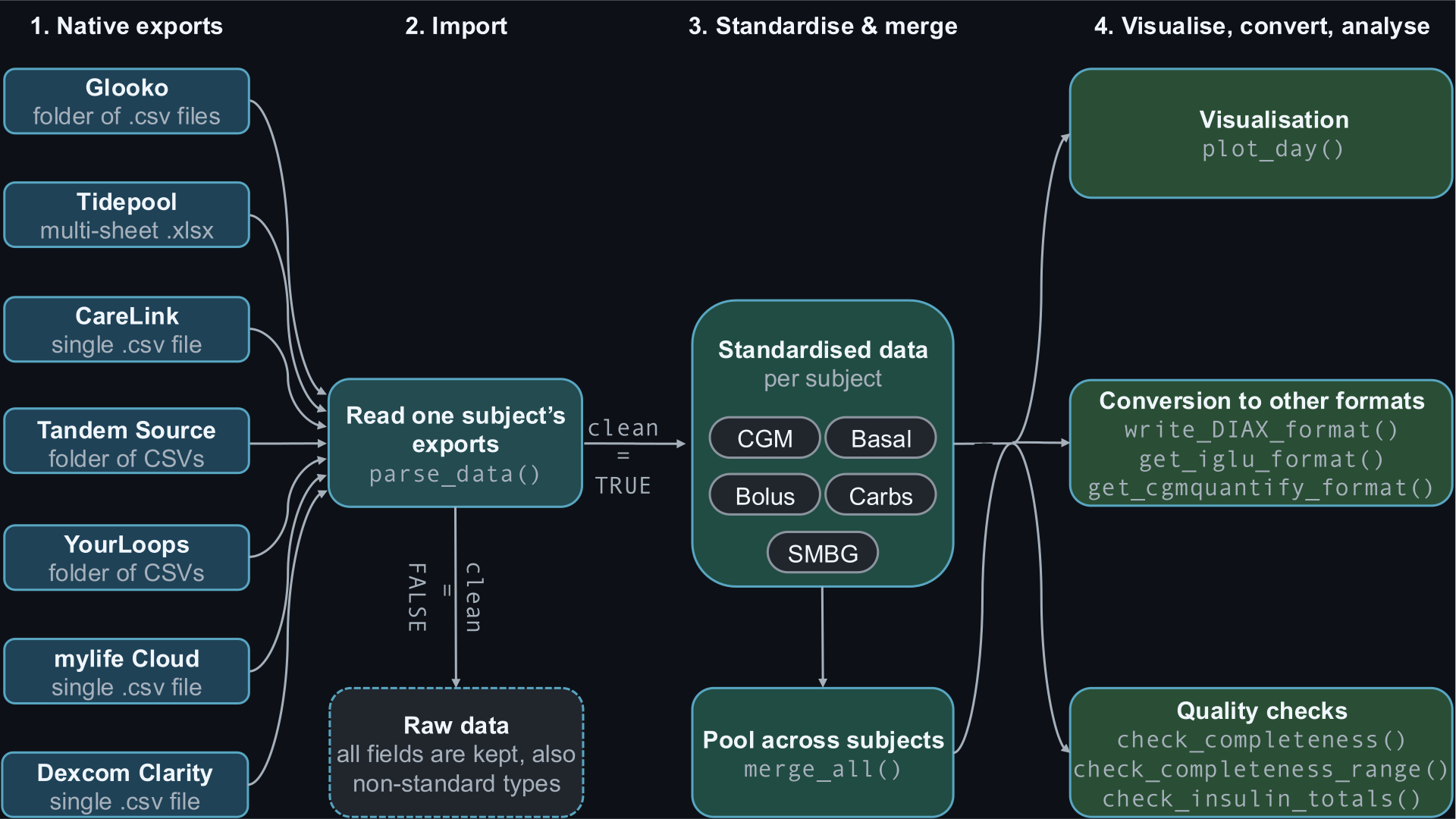Click the 'Conversion to other formats' title
The height and width of the screenshot is (819, 1456).
tap(1262, 401)
